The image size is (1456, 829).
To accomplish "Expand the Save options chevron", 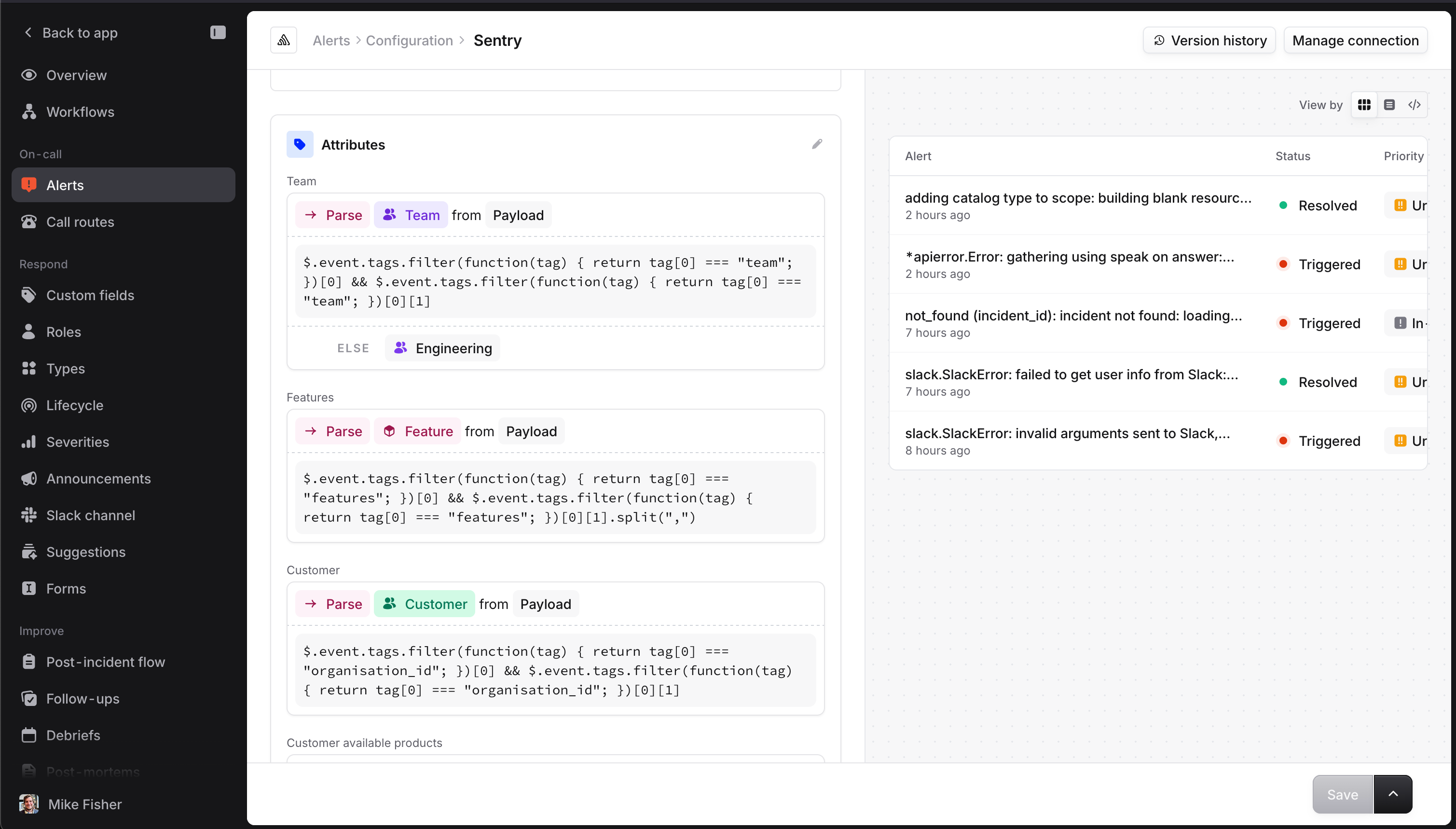I will (x=1393, y=794).
